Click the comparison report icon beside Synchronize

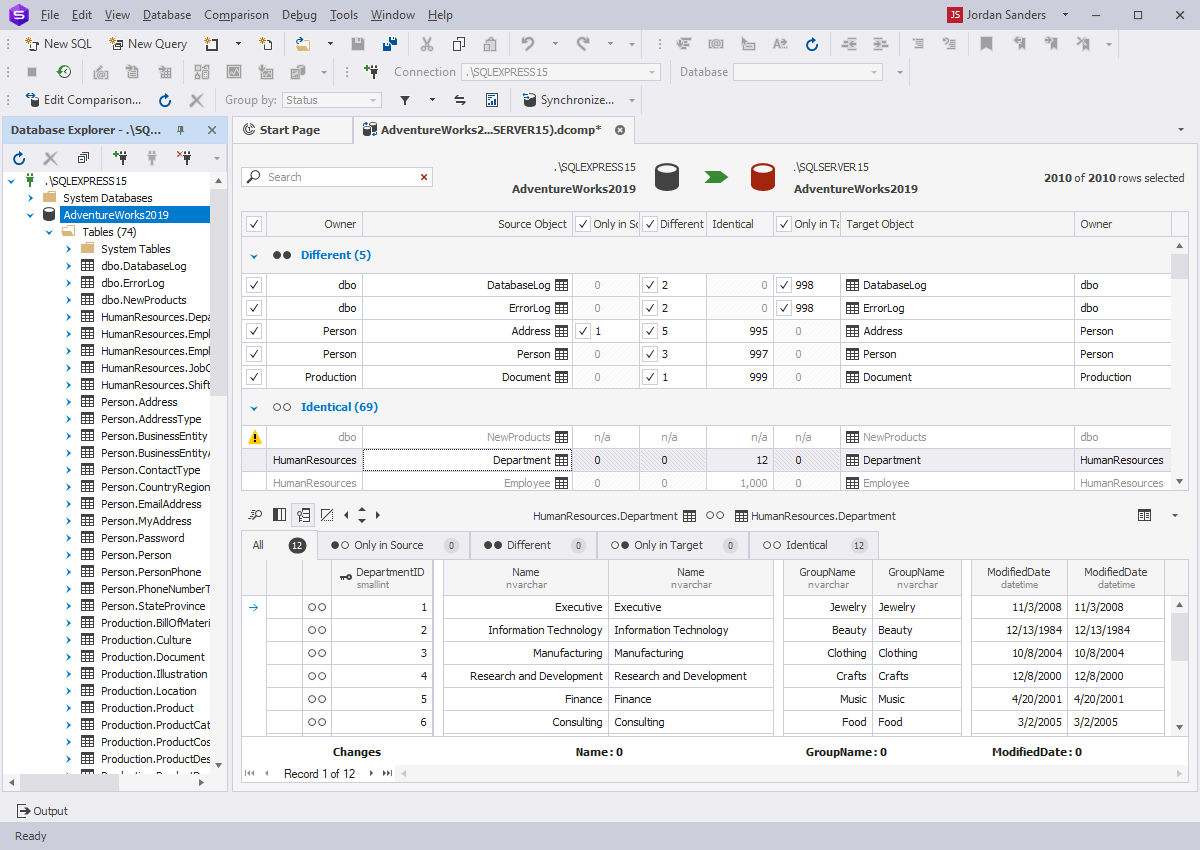pos(492,100)
